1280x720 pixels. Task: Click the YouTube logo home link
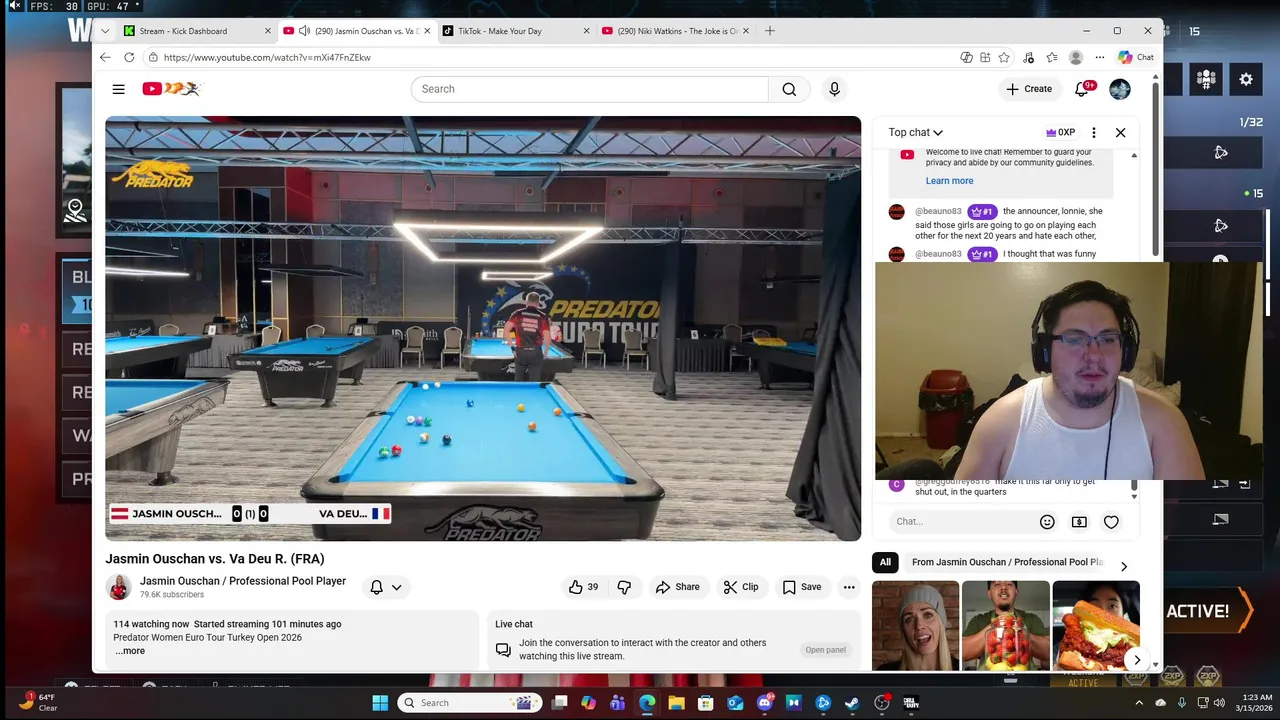point(171,89)
